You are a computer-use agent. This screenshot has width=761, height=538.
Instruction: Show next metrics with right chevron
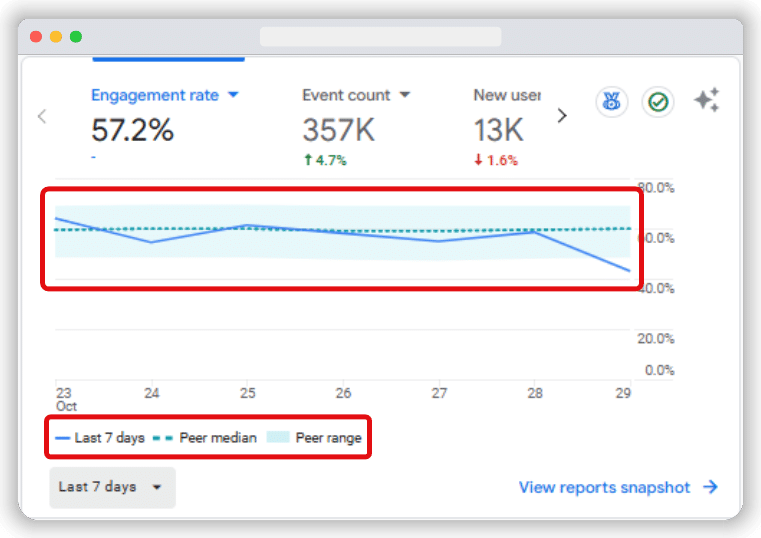[562, 115]
